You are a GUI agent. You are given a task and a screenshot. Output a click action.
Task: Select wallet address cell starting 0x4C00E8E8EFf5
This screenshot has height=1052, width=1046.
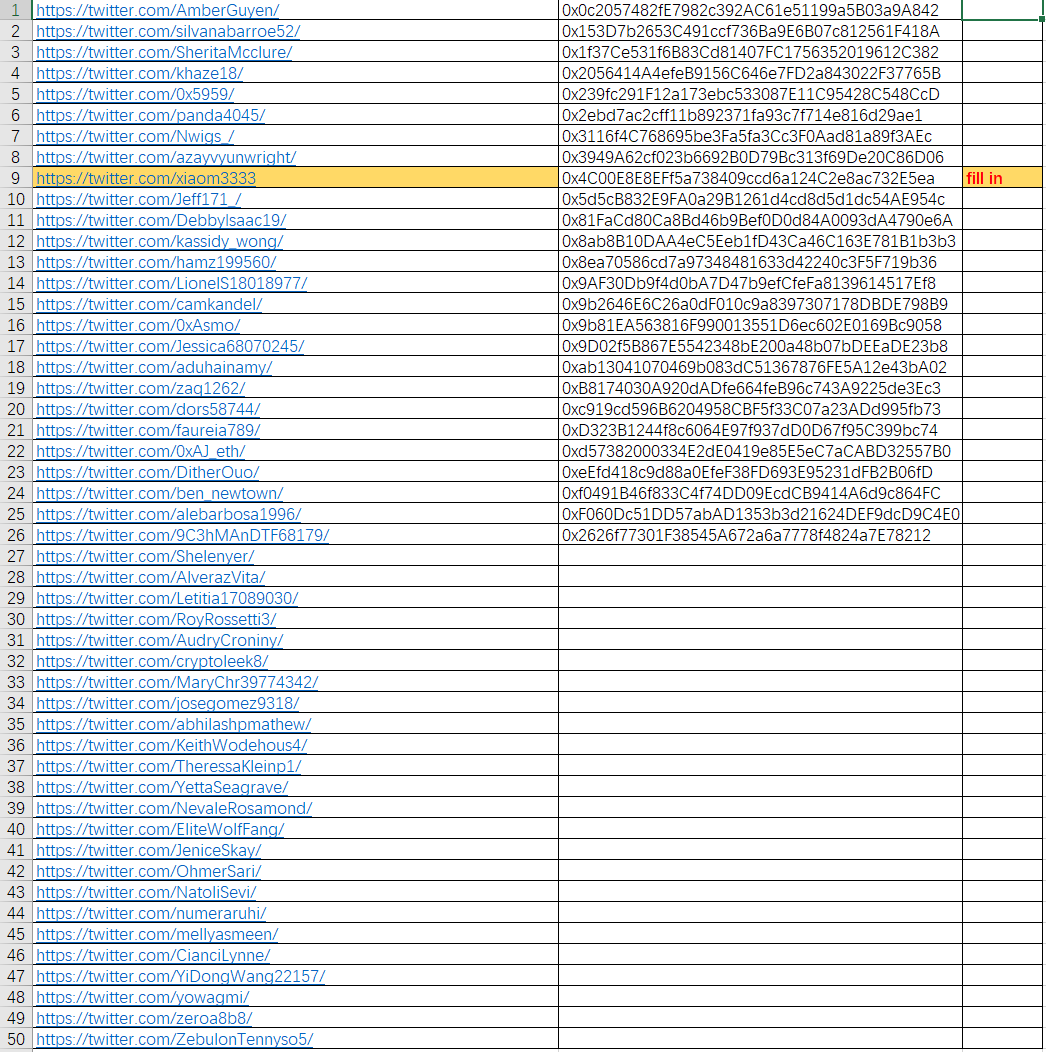tap(760, 178)
